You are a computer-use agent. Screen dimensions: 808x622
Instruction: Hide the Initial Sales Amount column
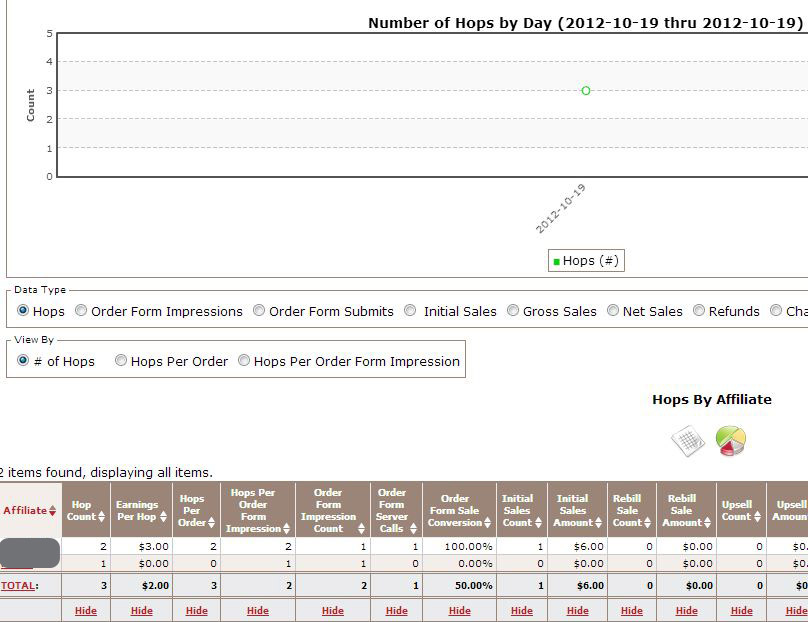[578, 610]
